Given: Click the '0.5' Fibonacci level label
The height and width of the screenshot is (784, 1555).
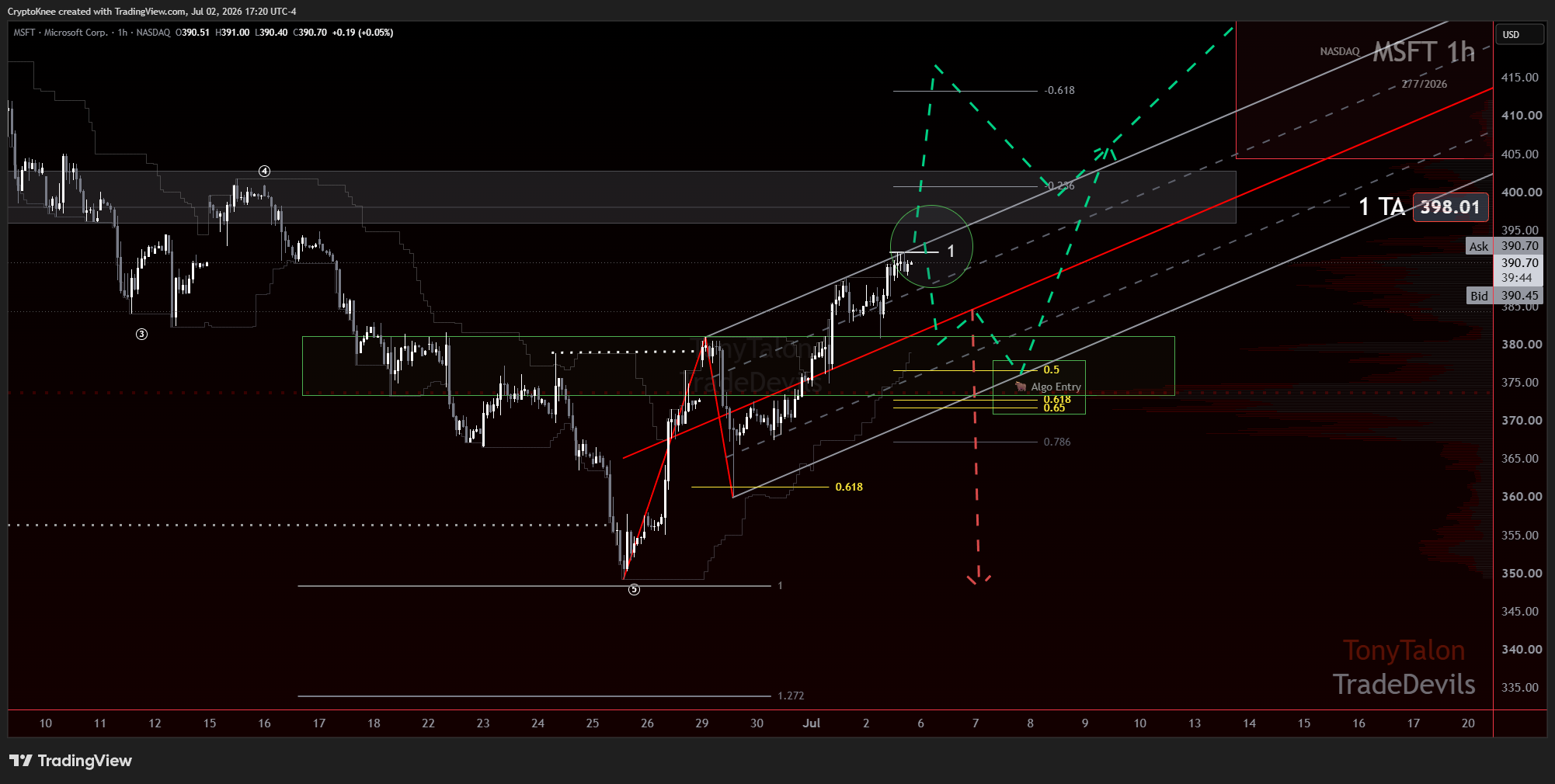Looking at the screenshot, I should [1051, 369].
